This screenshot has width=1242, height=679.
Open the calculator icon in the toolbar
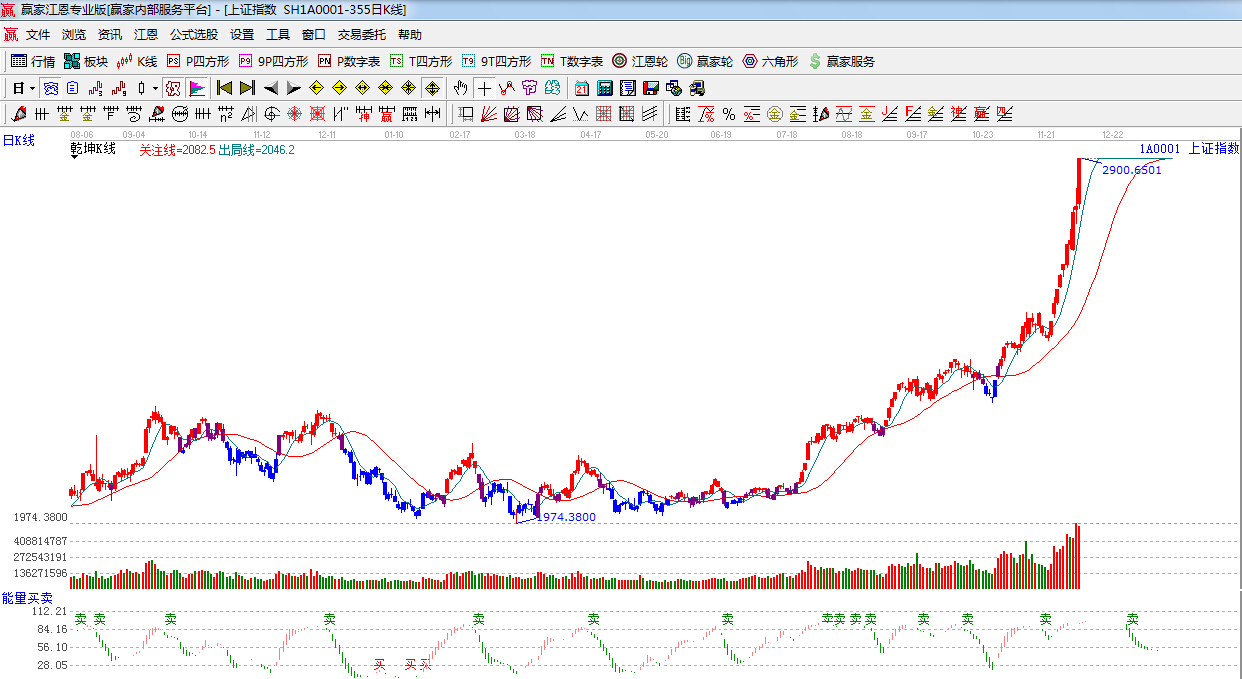(x=604, y=88)
